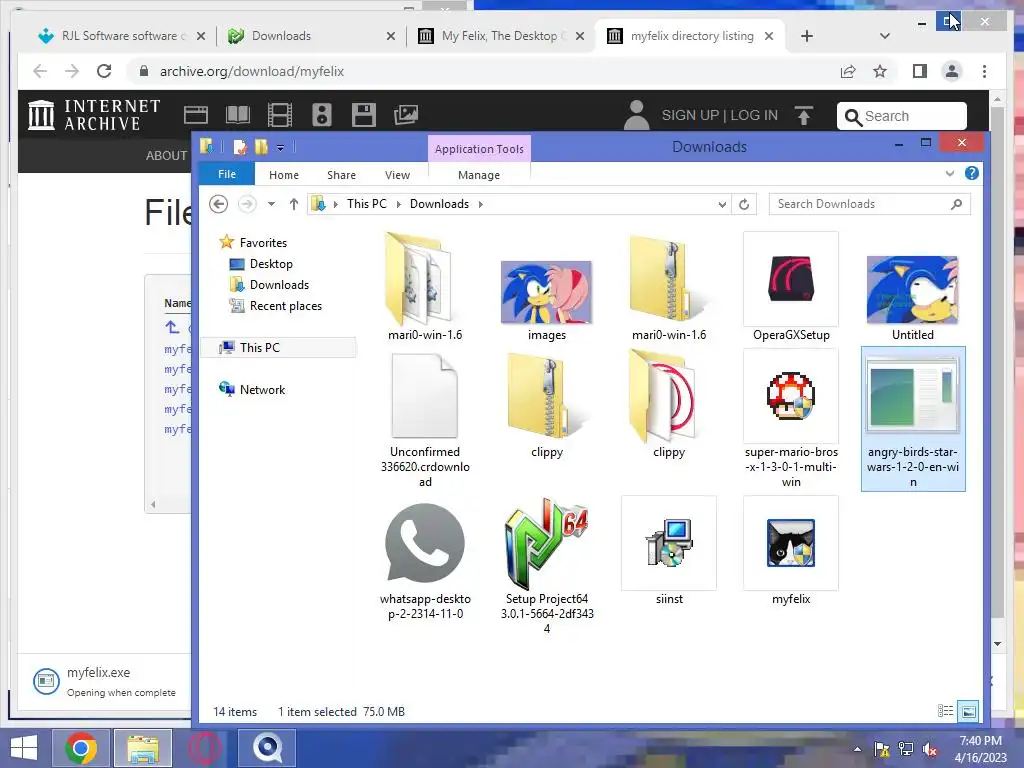Open the Wayback web icon on Internet Archive
1024x768 pixels.
tap(195, 116)
